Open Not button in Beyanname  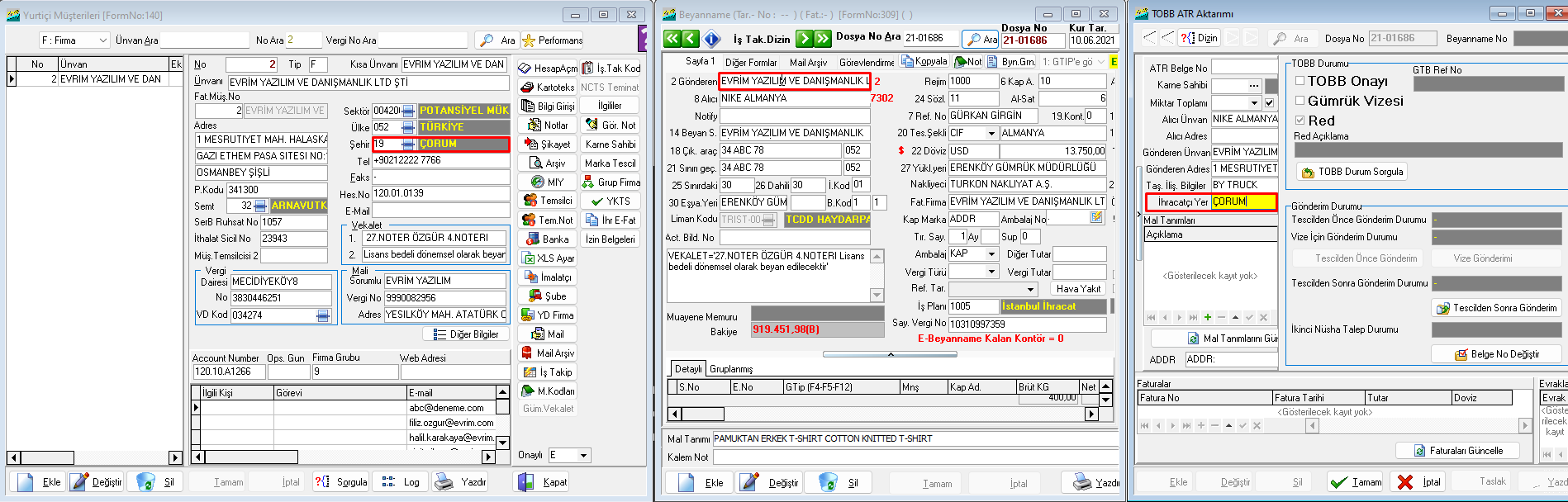tap(968, 61)
